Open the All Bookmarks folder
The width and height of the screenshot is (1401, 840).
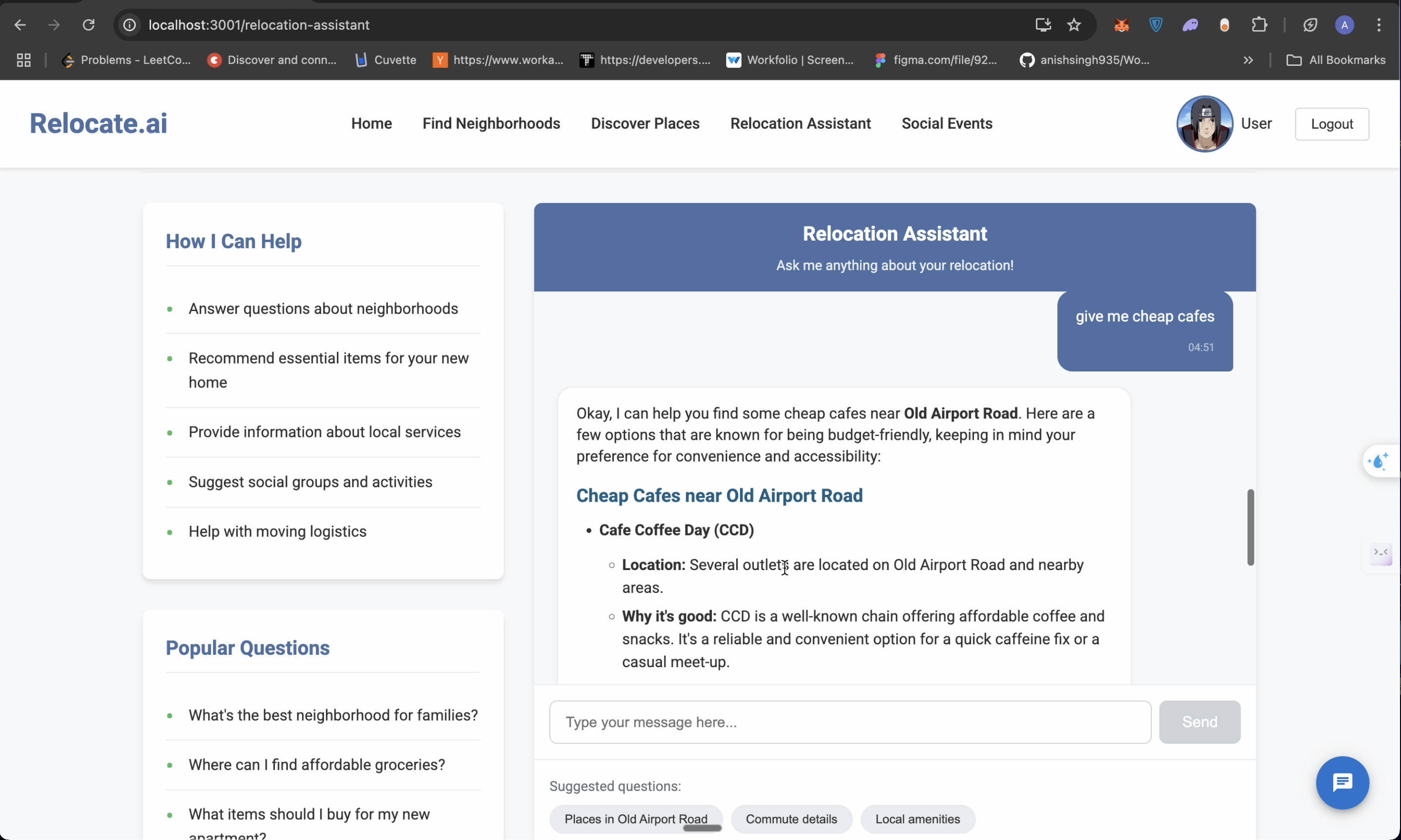pos(1336,60)
